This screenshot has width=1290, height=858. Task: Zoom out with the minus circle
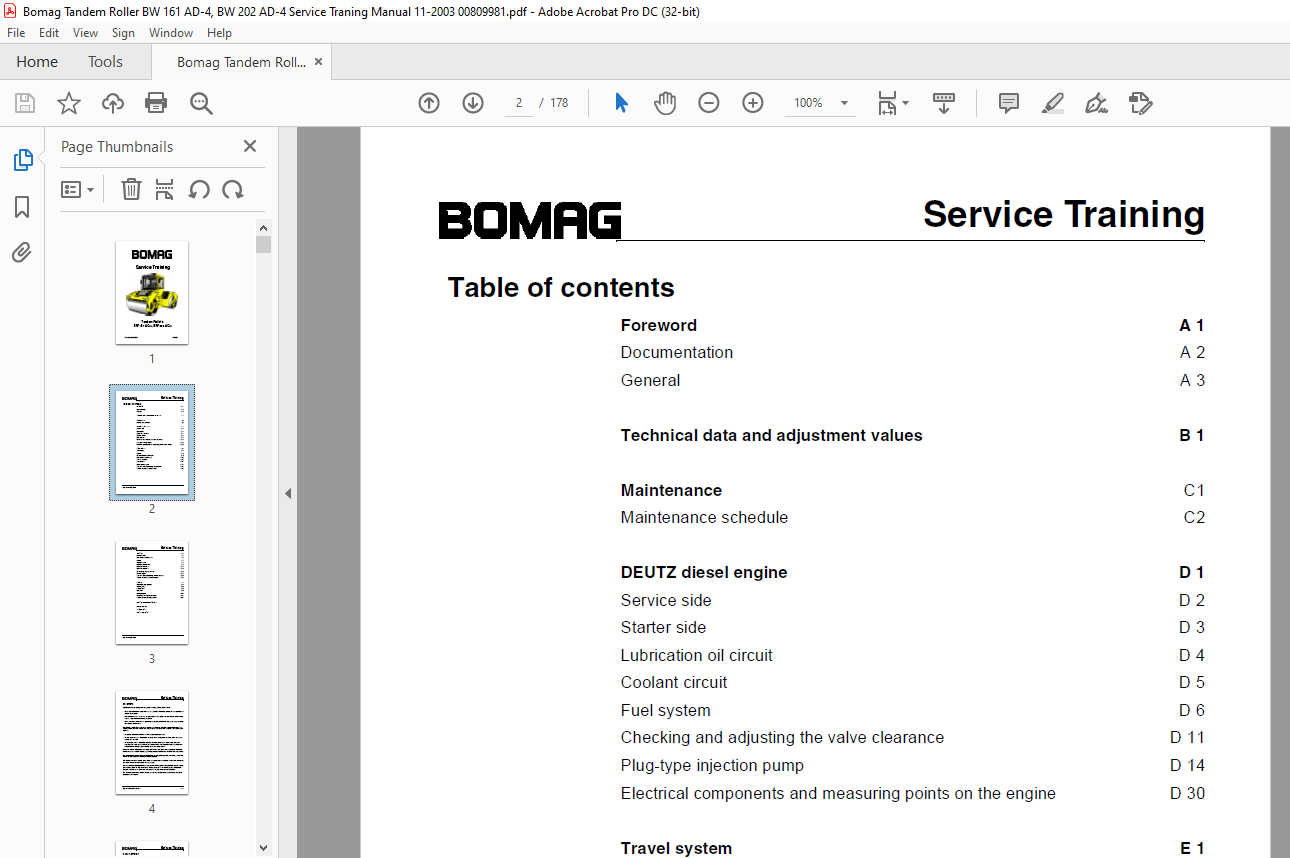[709, 103]
